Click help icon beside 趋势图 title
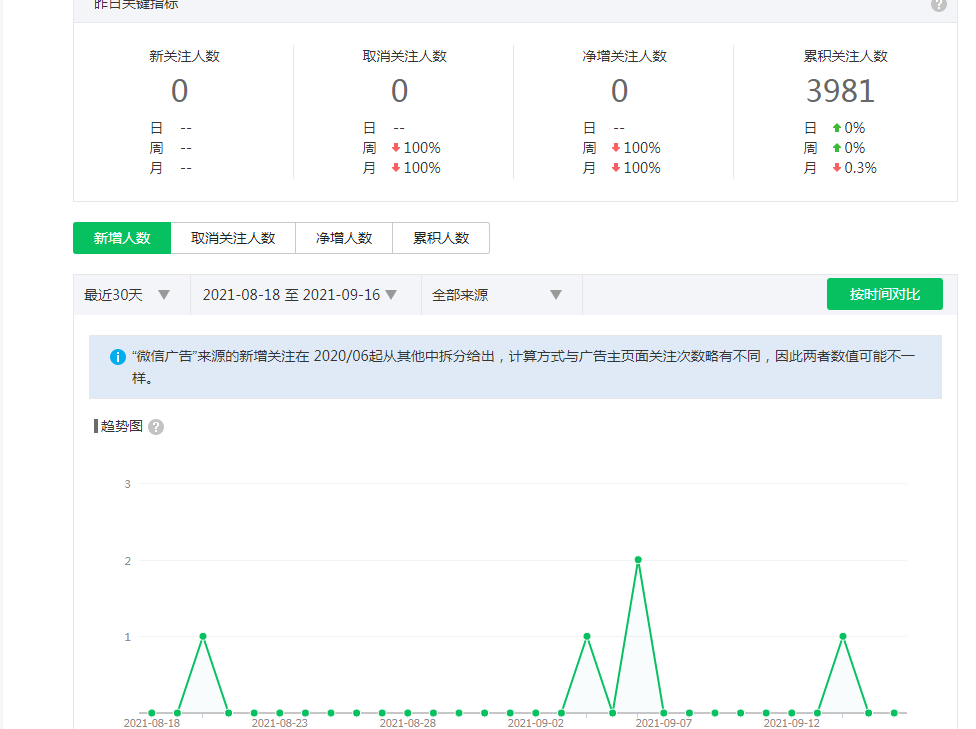Viewport: 976px width, 729px height. click(156, 427)
